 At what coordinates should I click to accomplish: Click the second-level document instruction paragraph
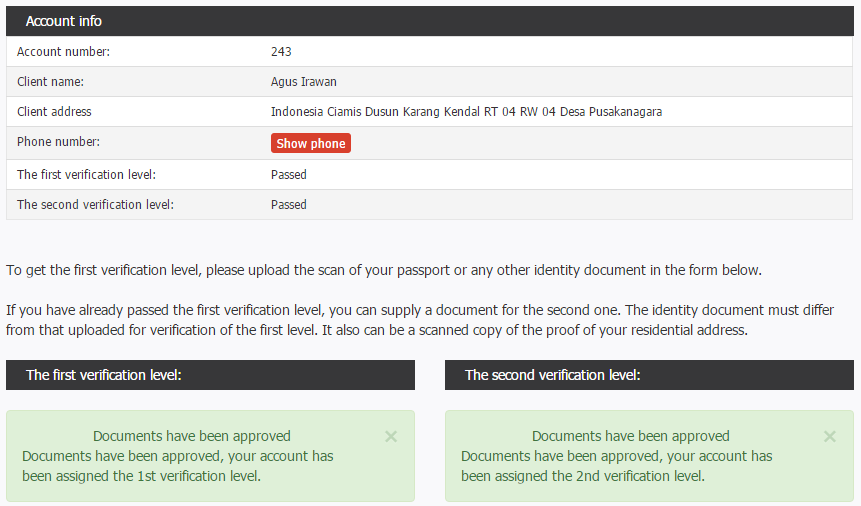(420, 320)
